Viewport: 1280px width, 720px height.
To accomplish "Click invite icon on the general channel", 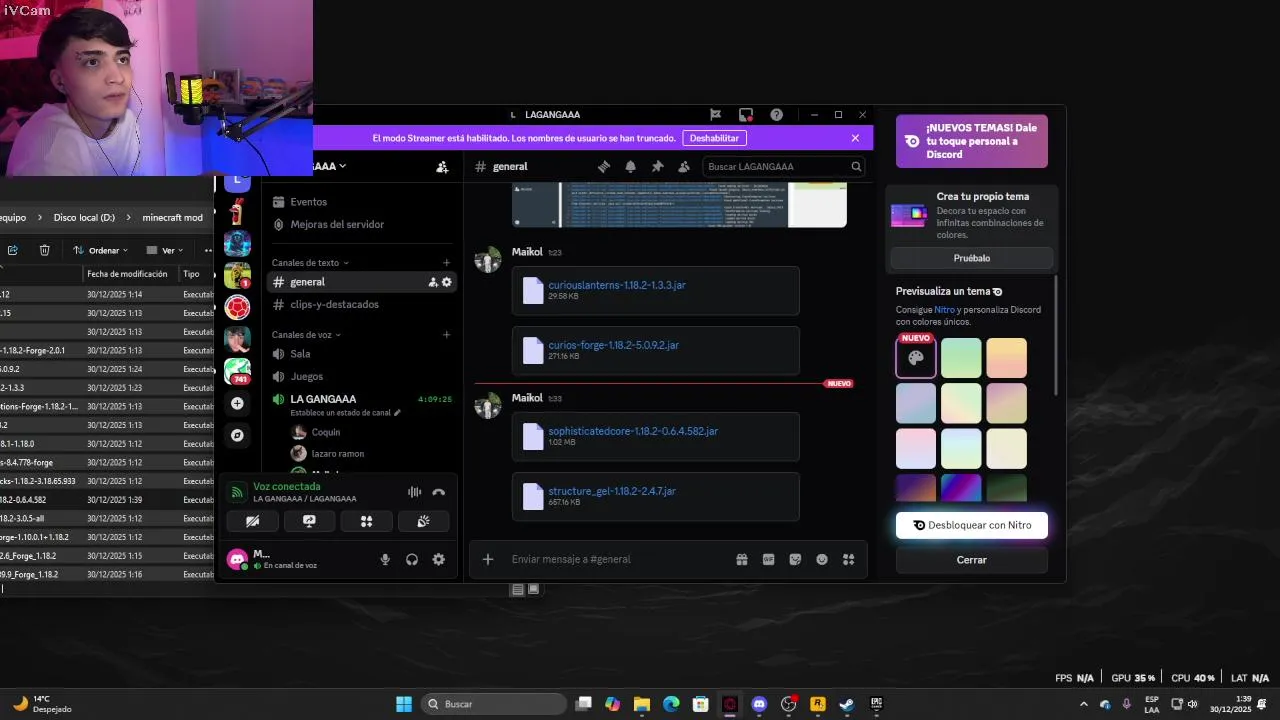I will coord(433,282).
